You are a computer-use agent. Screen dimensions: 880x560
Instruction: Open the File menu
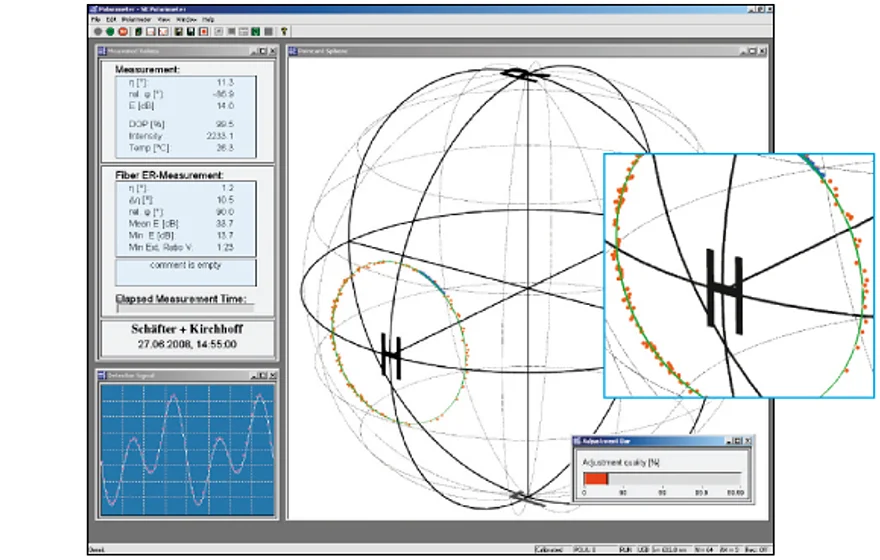tap(96, 20)
